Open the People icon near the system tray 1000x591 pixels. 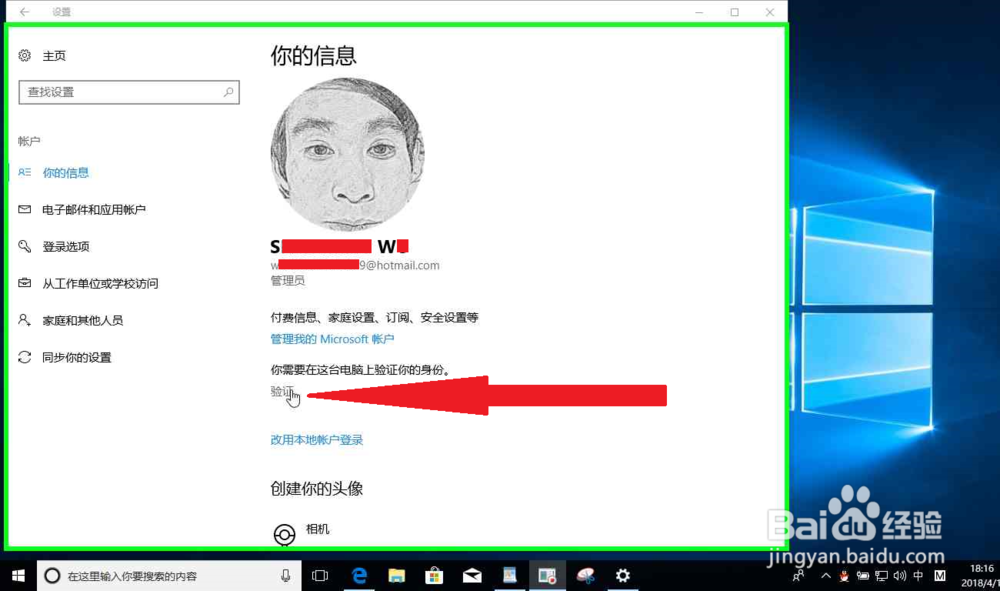click(798, 576)
